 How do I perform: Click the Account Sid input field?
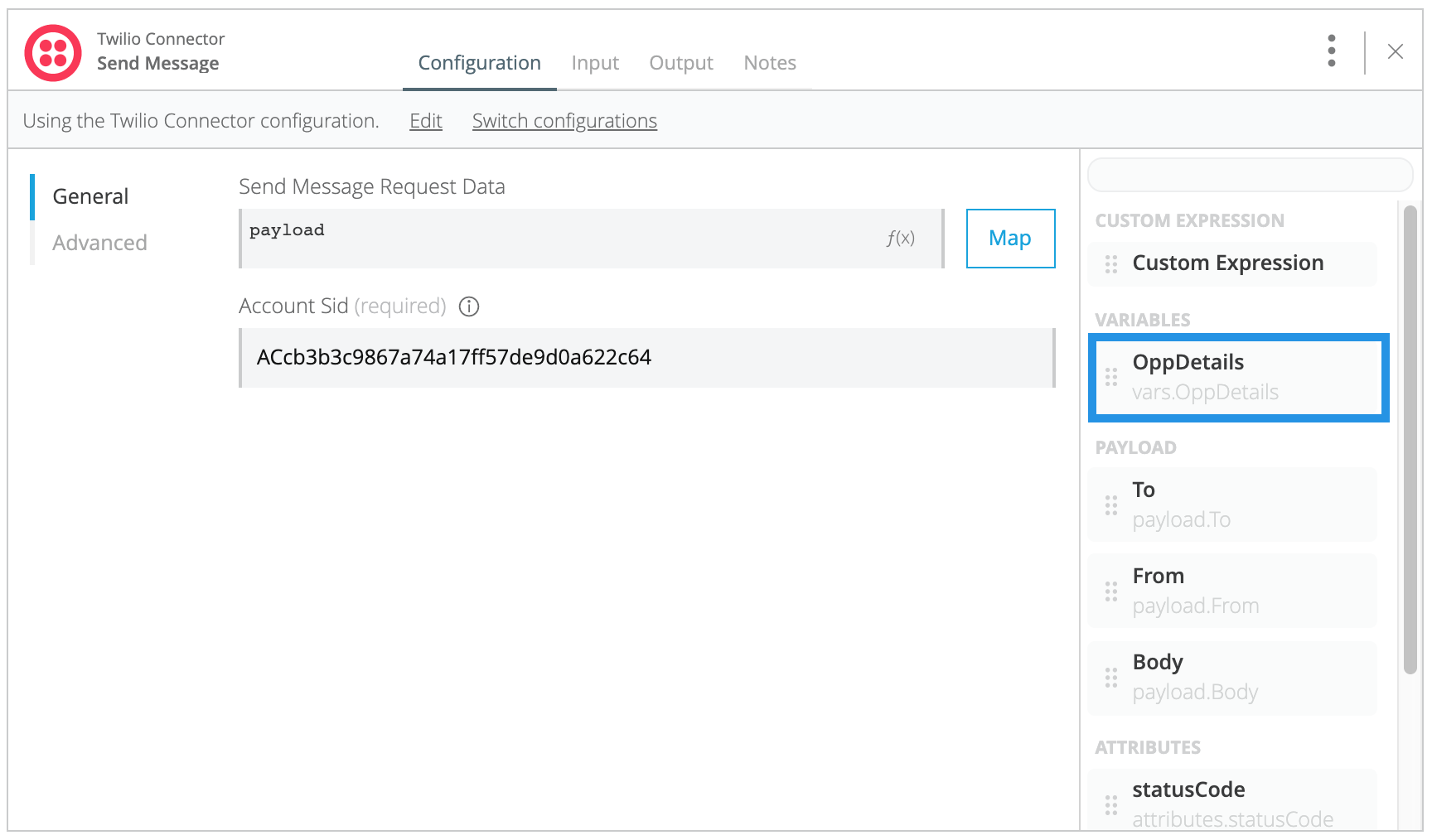pyautogui.click(x=646, y=358)
